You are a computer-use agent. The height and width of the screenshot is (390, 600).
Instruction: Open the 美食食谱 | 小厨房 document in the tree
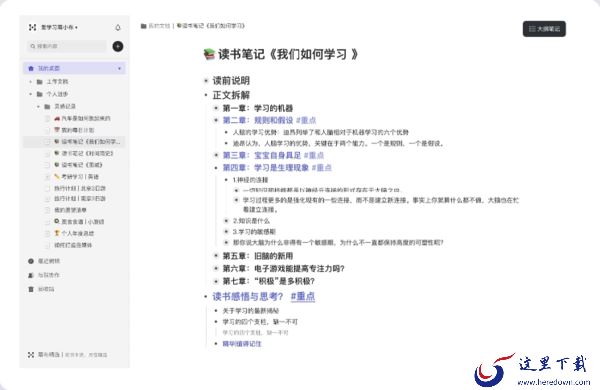(x=83, y=221)
